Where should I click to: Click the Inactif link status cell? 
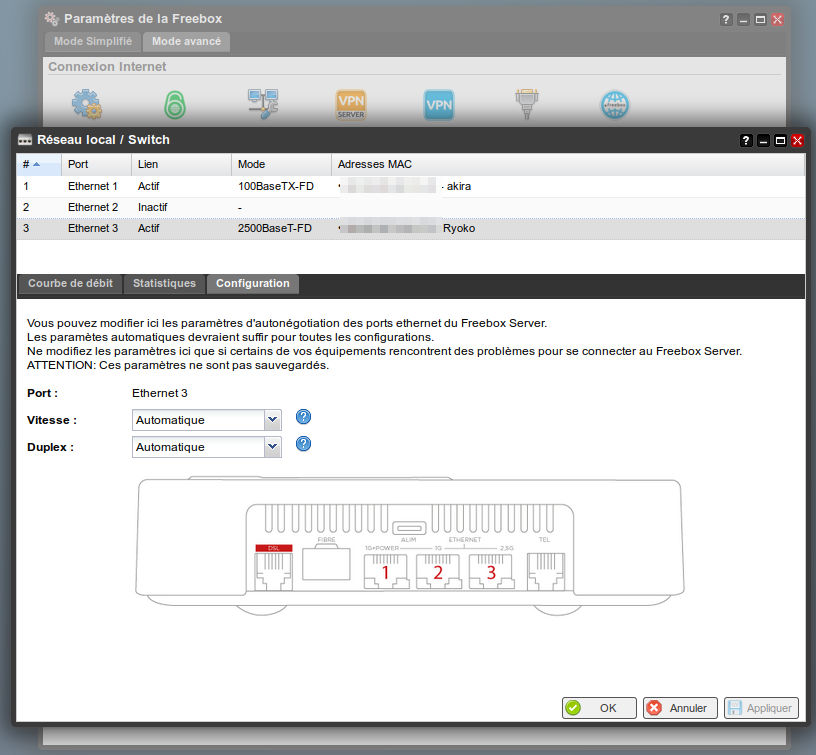coord(152,207)
